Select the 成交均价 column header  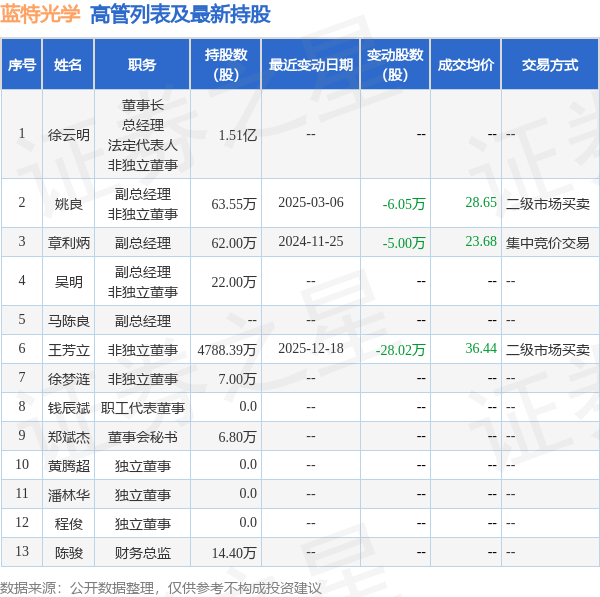[x=466, y=65]
